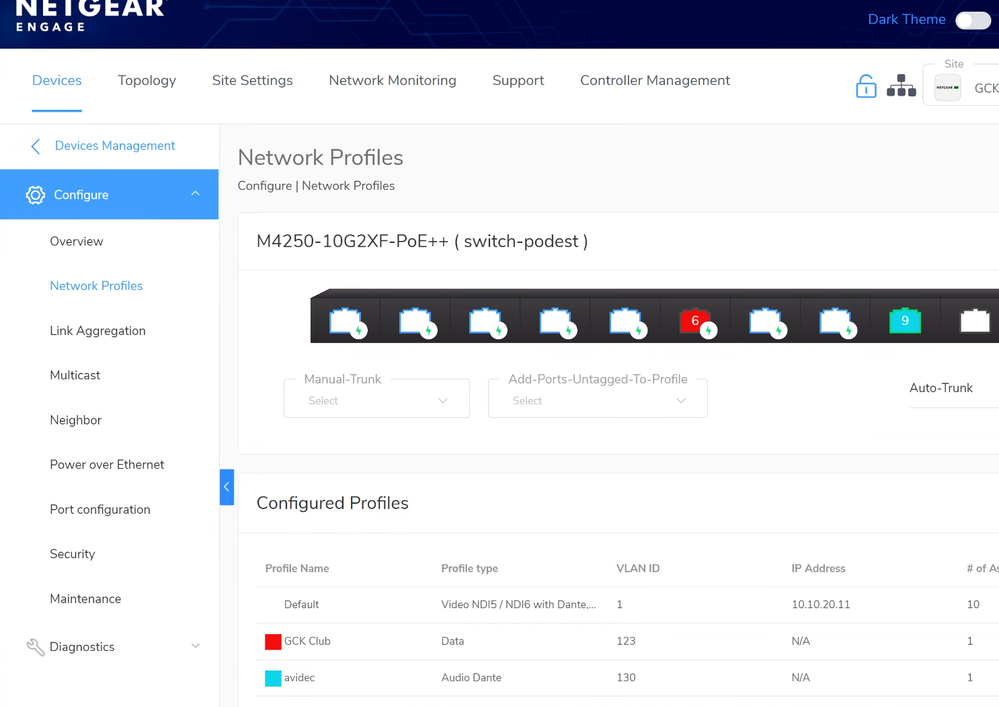
Task: Collapse the Configure section chevron
Action: coord(196,194)
